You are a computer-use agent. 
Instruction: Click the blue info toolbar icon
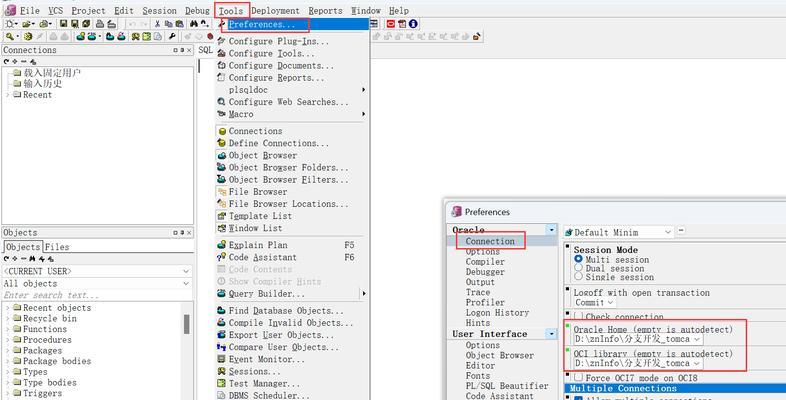pos(413,24)
